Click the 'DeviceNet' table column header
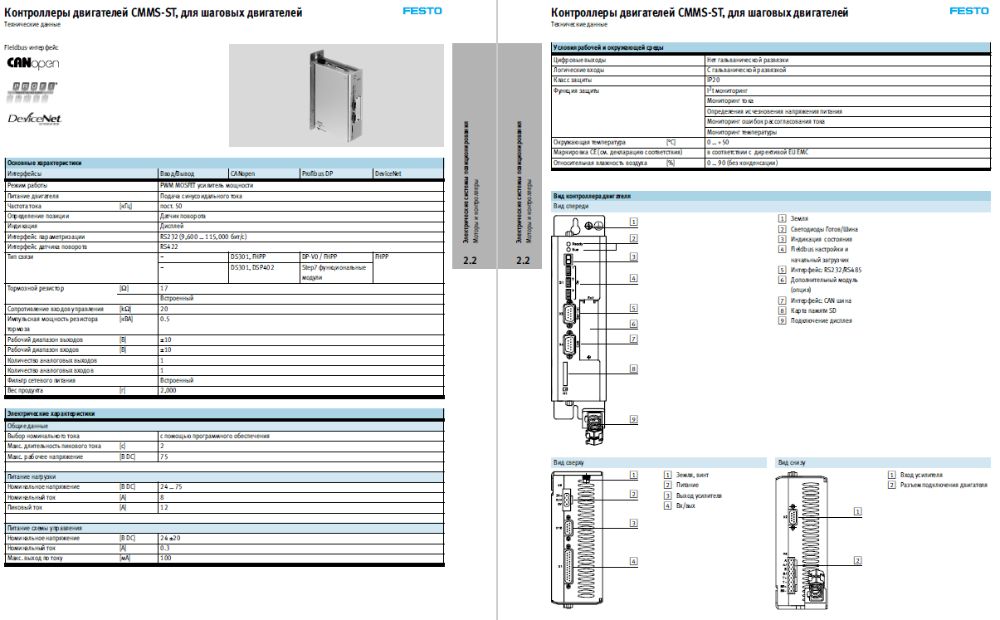Viewport: 1000px width, 620px height. click(x=388, y=173)
